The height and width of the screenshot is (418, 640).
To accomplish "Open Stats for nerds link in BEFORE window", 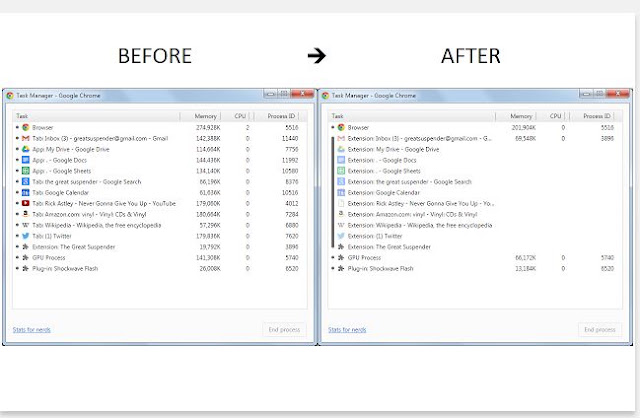I will click(x=31, y=329).
